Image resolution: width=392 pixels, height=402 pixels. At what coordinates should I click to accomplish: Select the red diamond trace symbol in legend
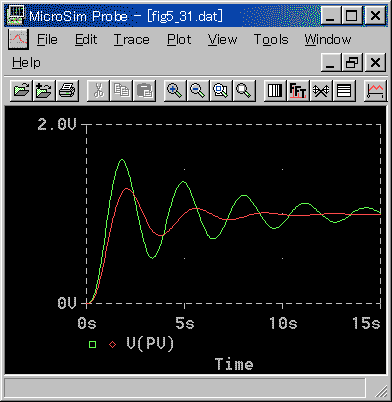pos(113,344)
